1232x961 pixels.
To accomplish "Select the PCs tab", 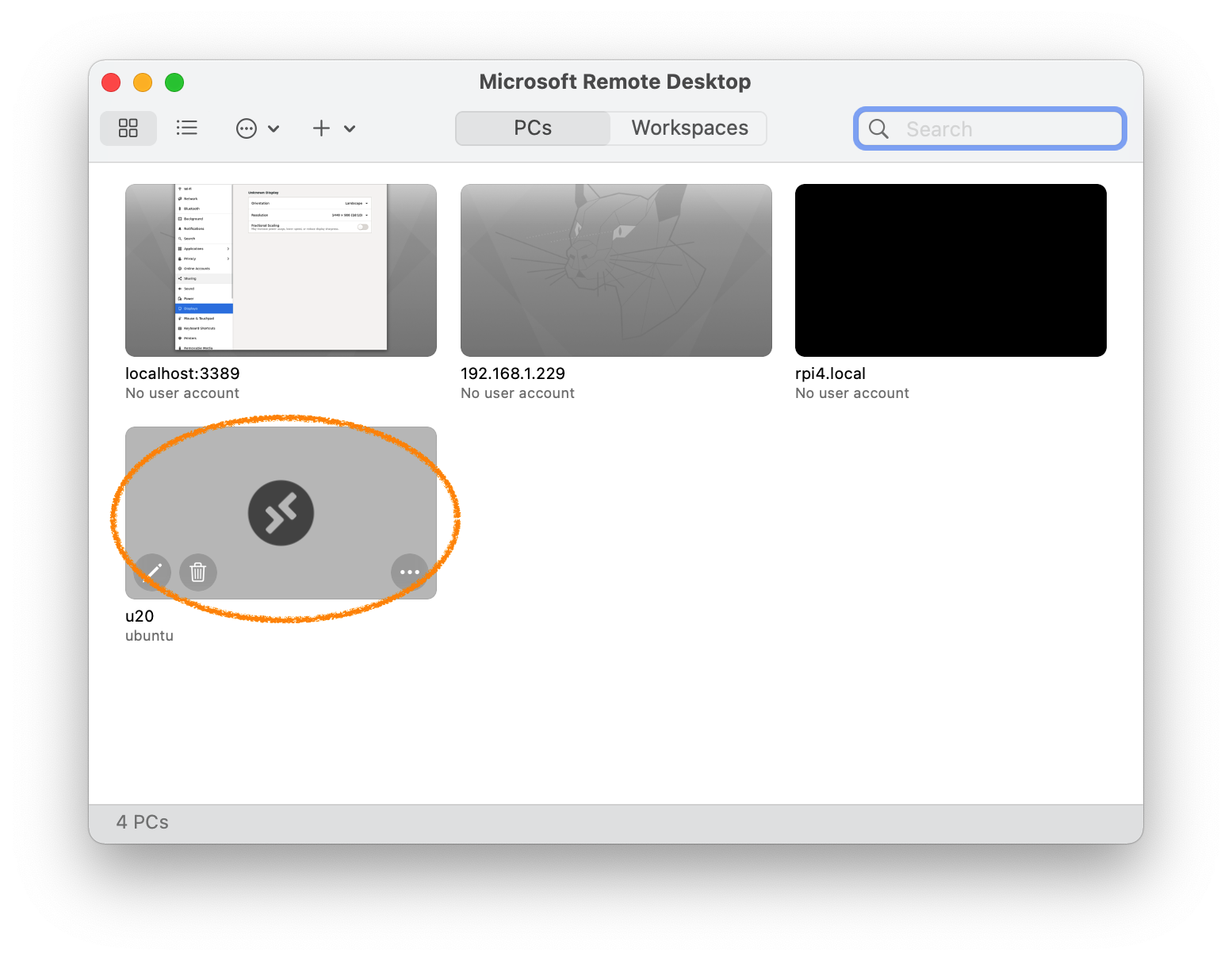I will click(x=533, y=128).
